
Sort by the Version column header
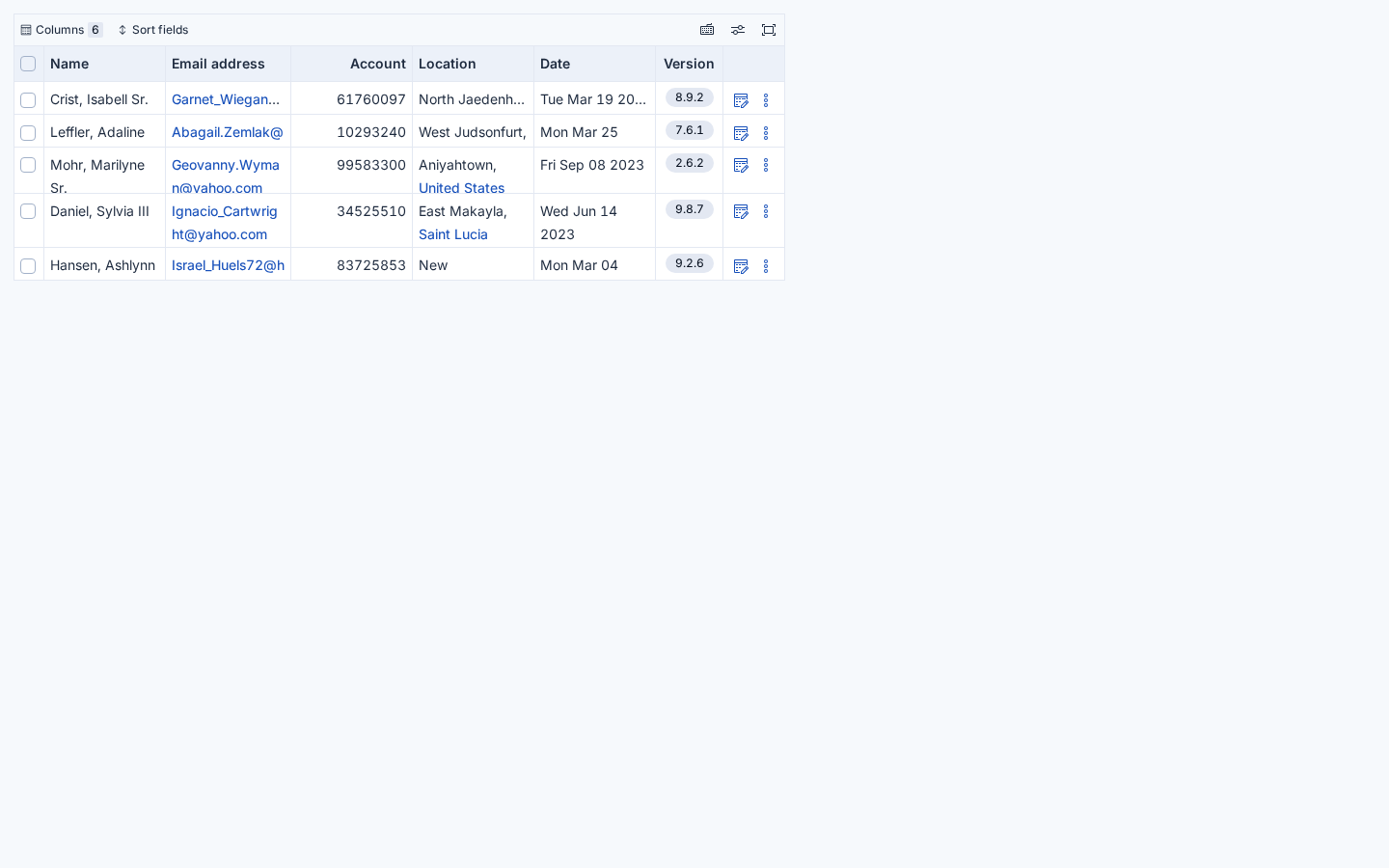(x=689, y=64)
